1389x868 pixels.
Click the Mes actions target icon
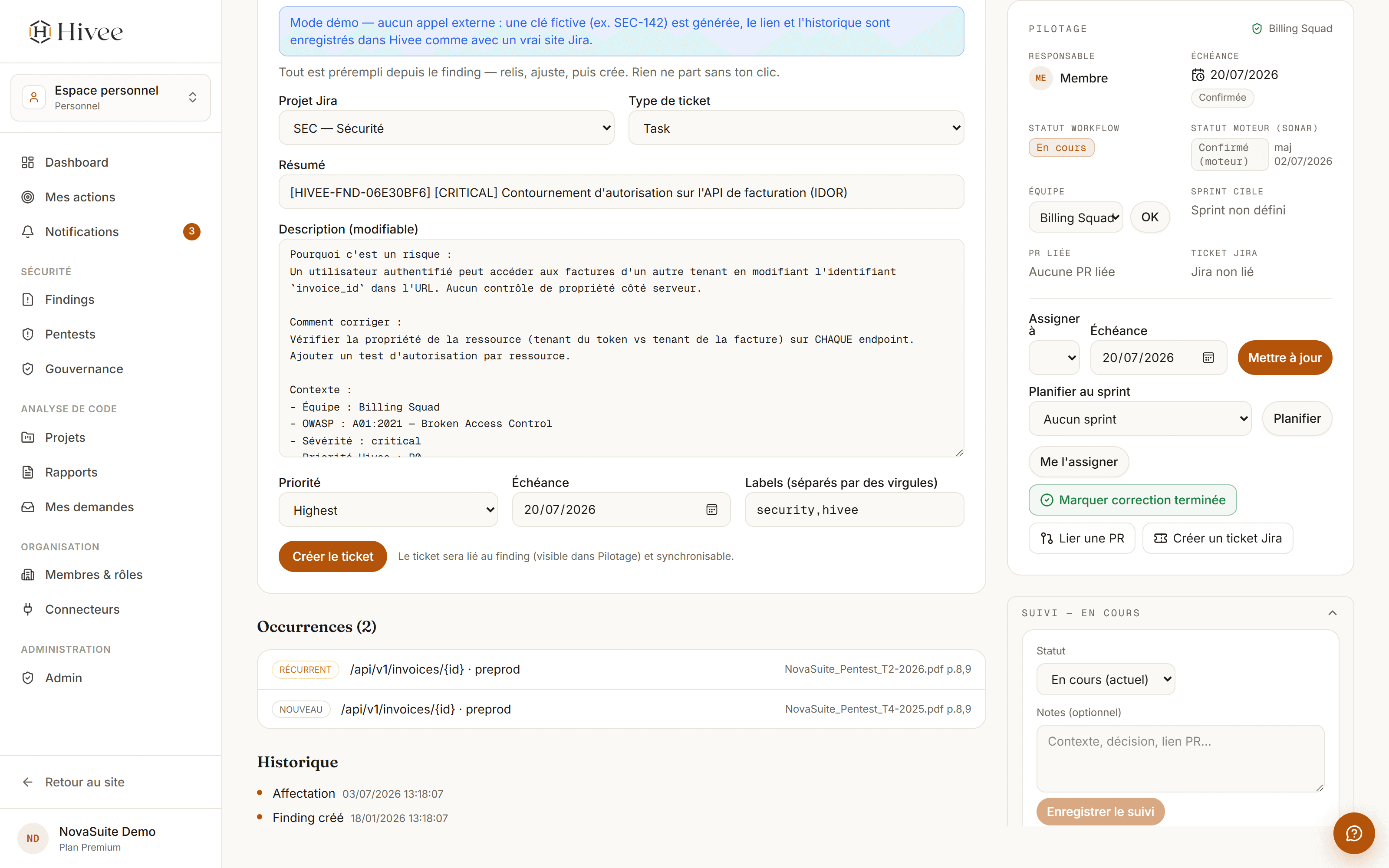(x=27, y=197)
